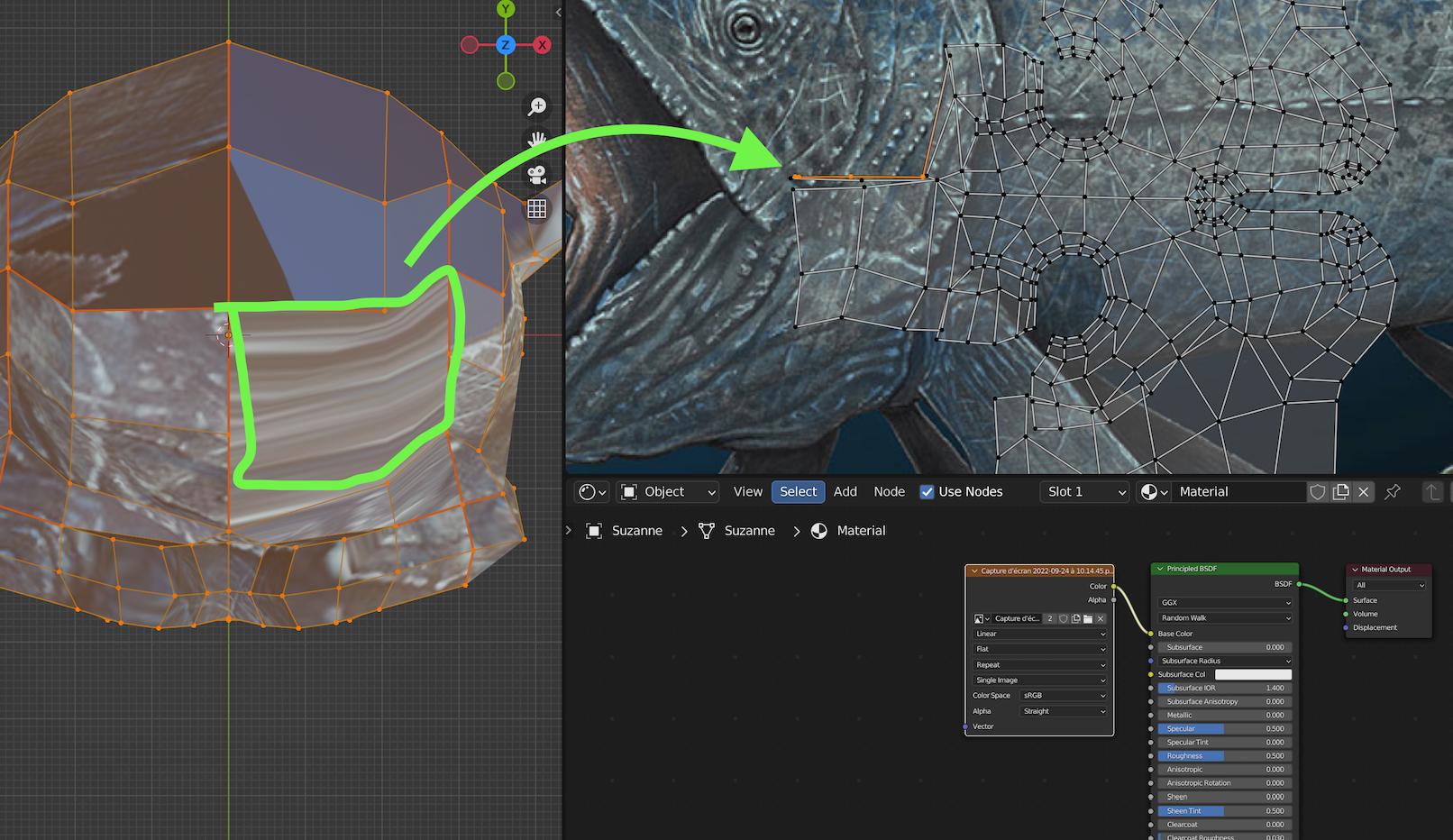Click the image user count 2 button

click(1050, 619)
